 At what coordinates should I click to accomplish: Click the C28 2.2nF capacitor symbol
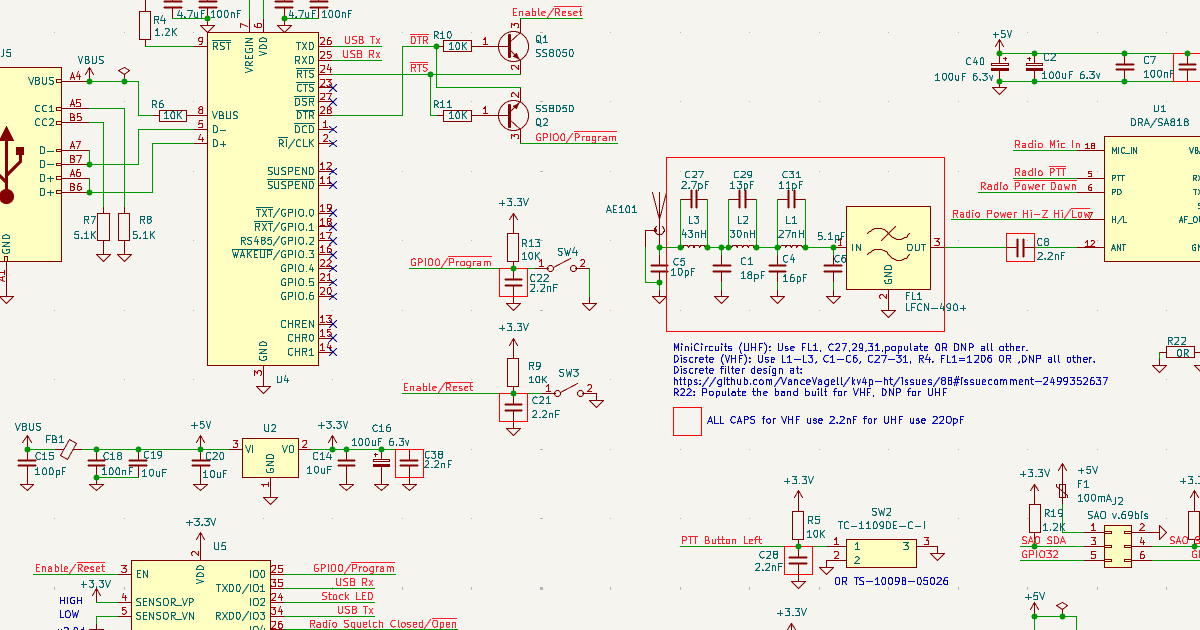797,561
